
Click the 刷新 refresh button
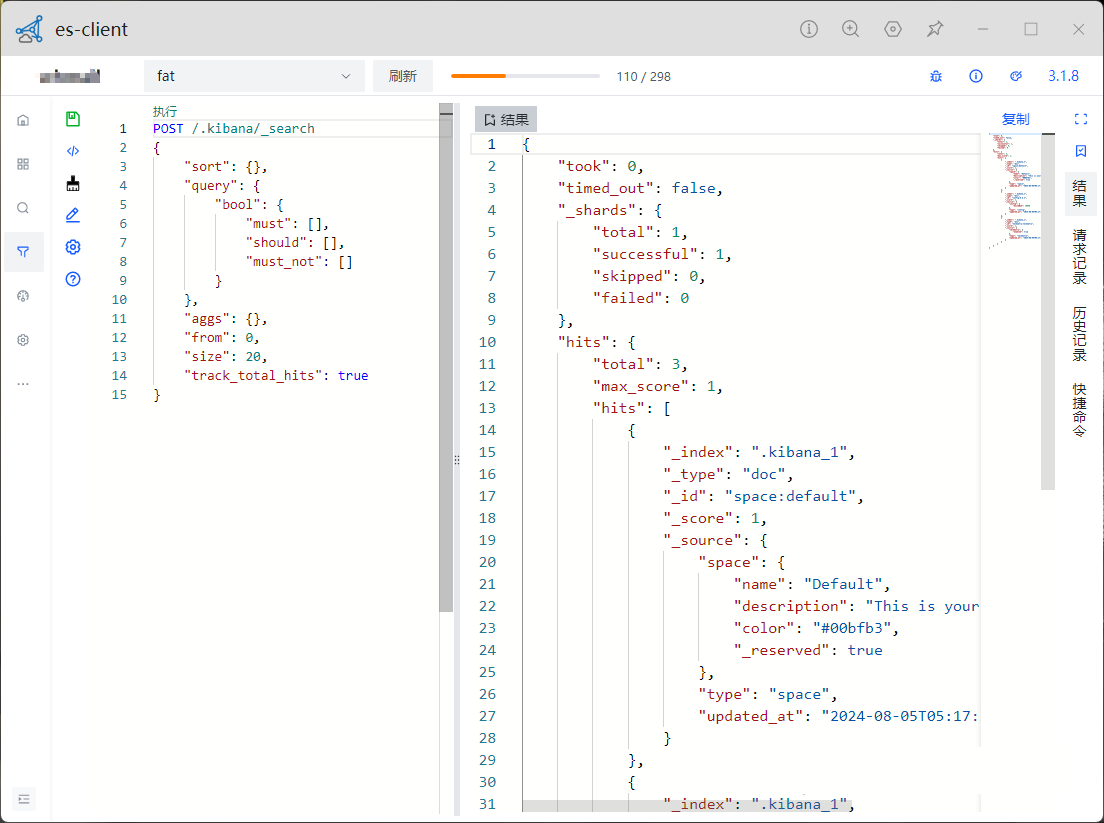[x=402, y=76]
